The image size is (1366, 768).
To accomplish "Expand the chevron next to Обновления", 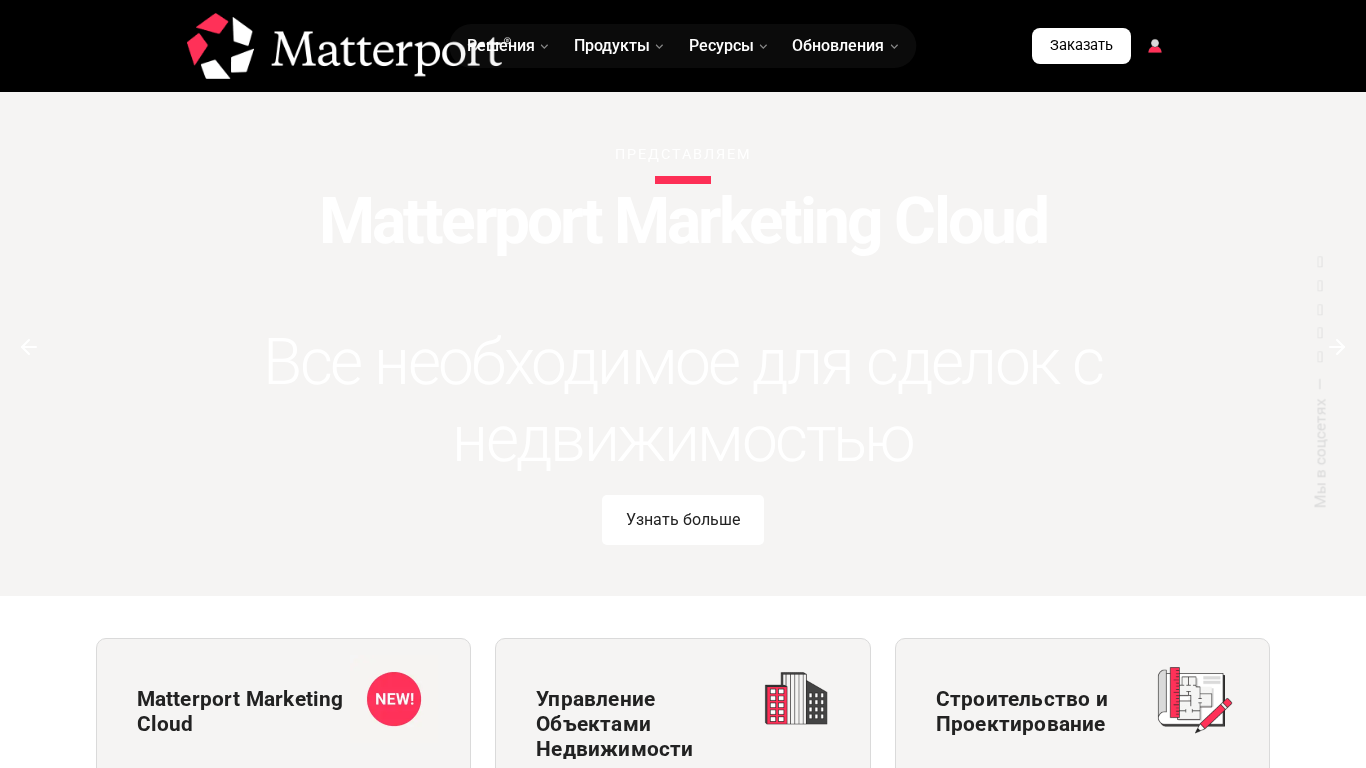I will (x=894, y=47).
